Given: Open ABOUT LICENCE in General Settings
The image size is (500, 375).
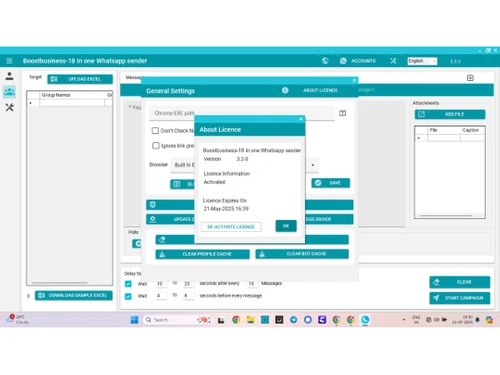Looking at the screenshot, I should (320, 90).
